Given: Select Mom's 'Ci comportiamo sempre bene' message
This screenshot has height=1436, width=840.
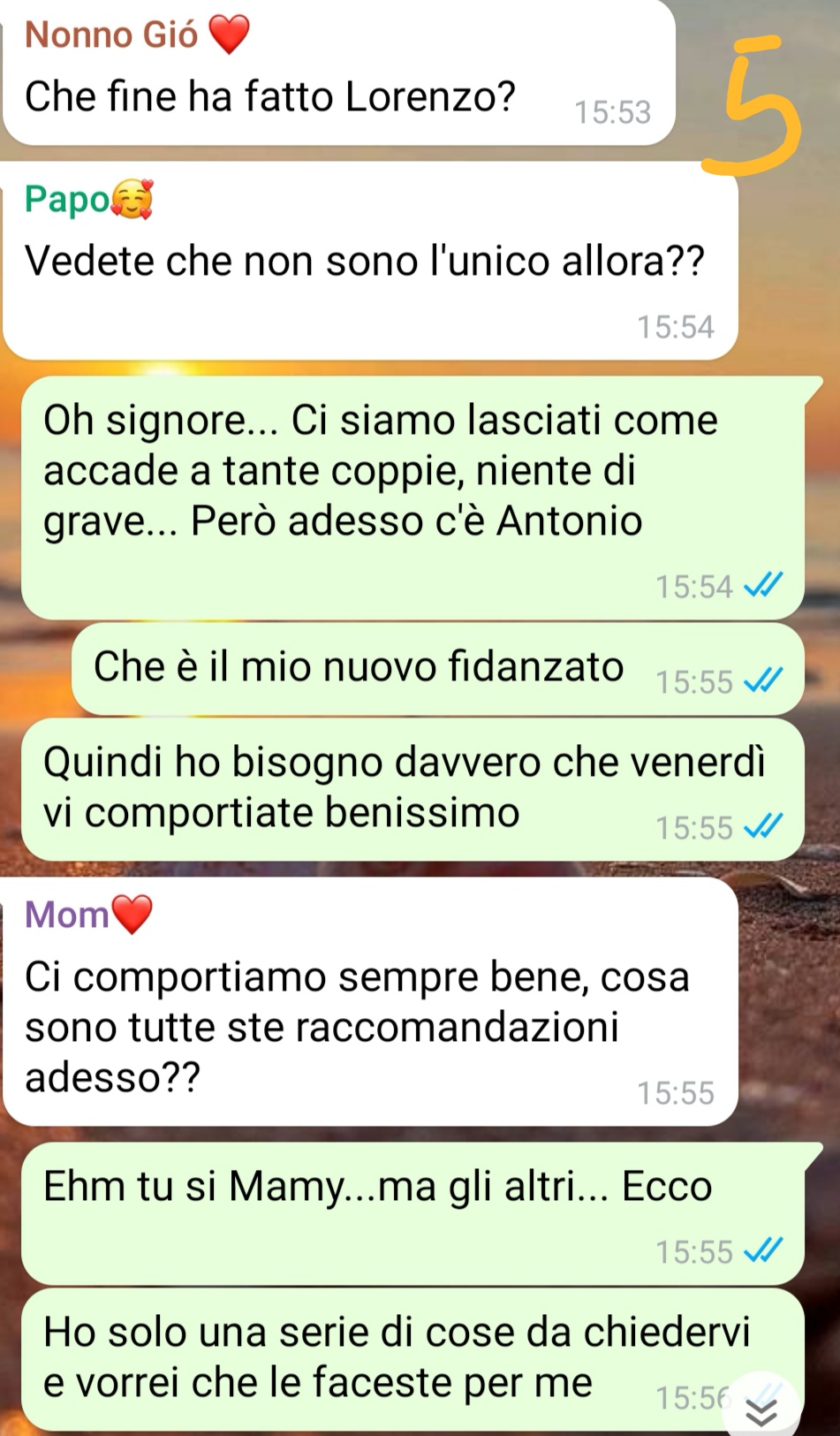Looking at the screenshot, I should pos(370,1001).
